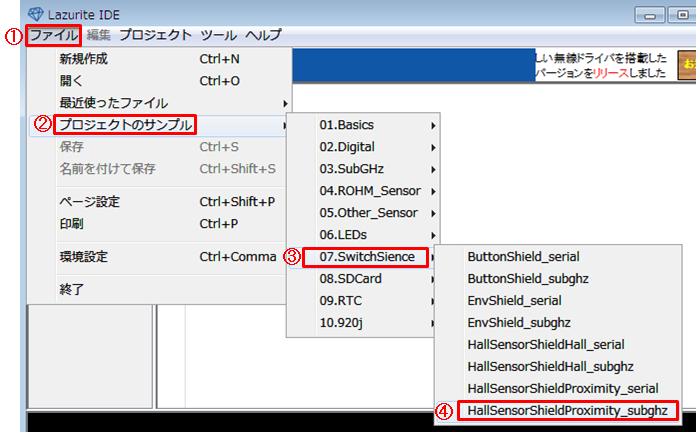
Task: Maximize the Lazurite IDE window
Action: coord(682,16)
